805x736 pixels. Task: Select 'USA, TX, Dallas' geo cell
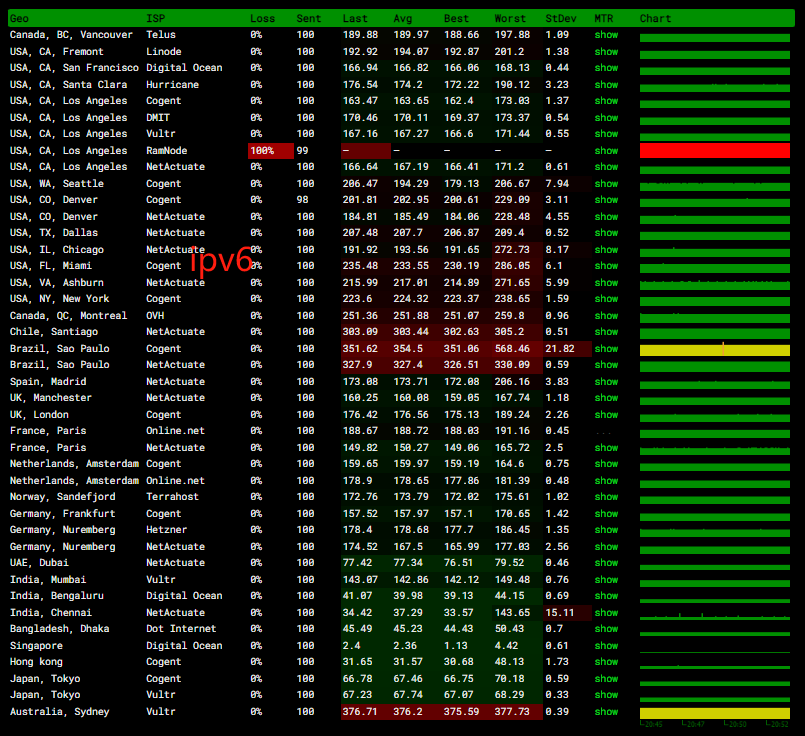pos(53,233)
